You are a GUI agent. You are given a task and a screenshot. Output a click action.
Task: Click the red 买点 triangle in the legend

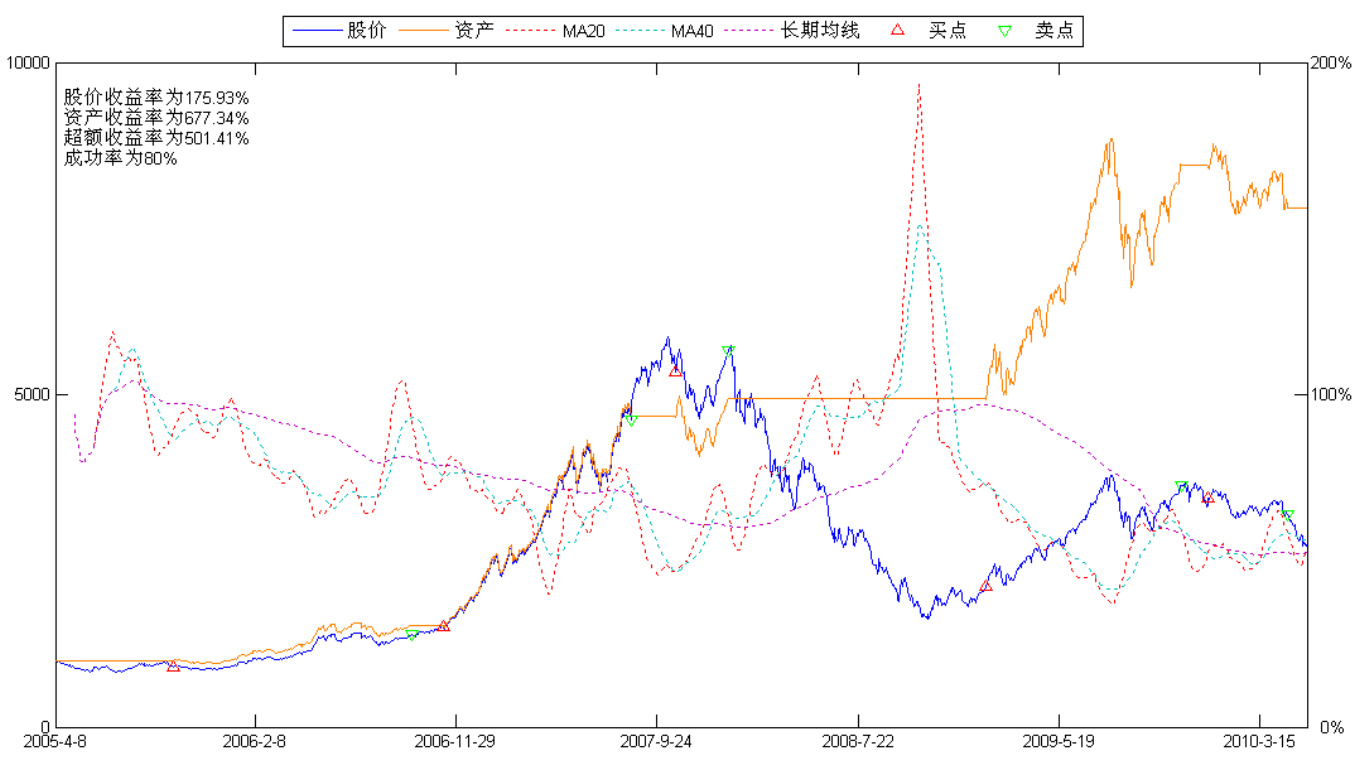click(x=897, y=31)
